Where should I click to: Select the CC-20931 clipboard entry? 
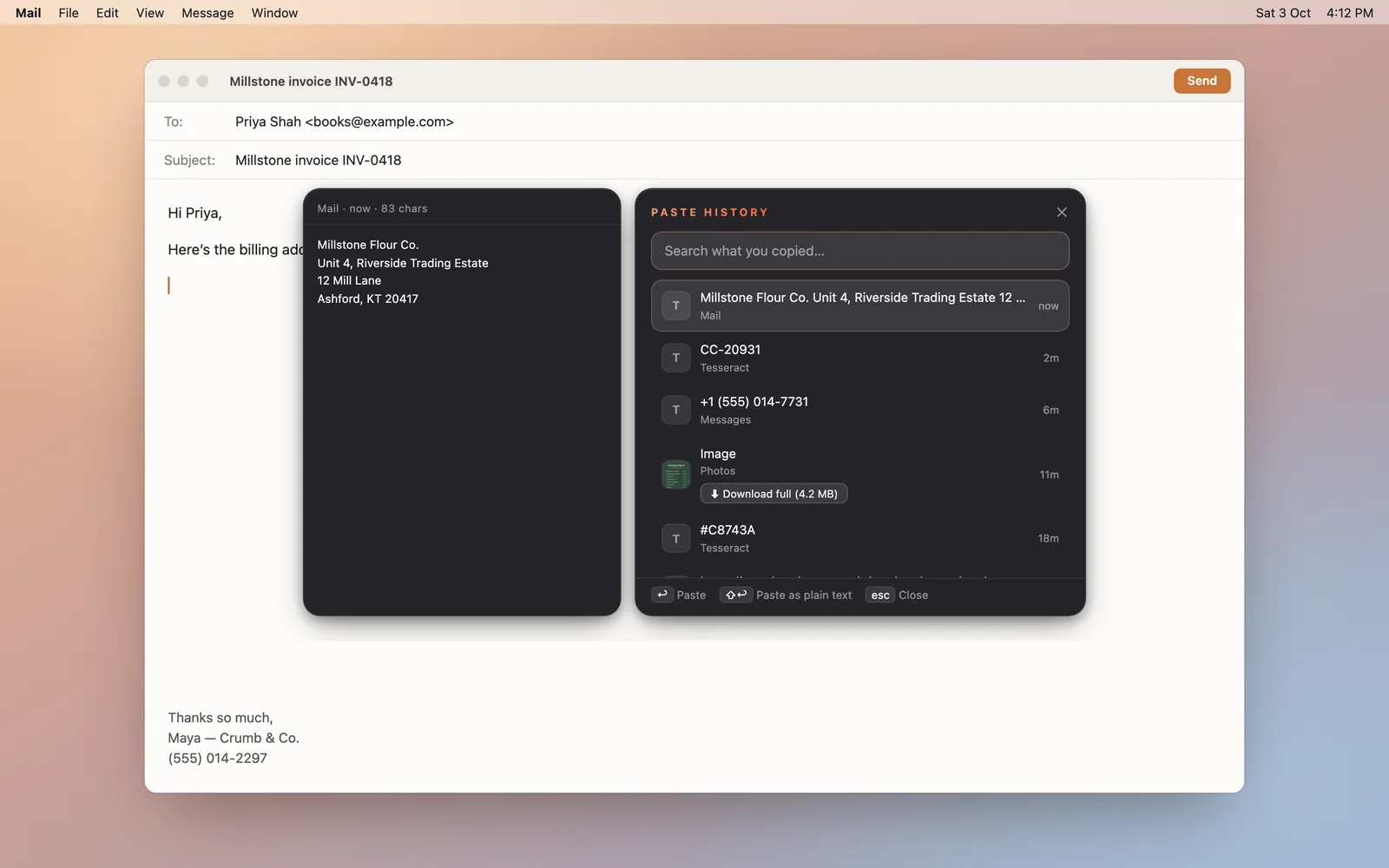click(x=859, y=358)
